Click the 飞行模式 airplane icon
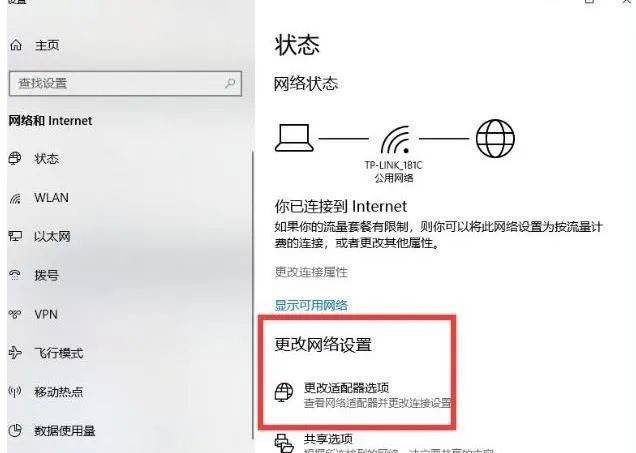The height and width of the screenshot is (453, 636). tap(15, 353)
